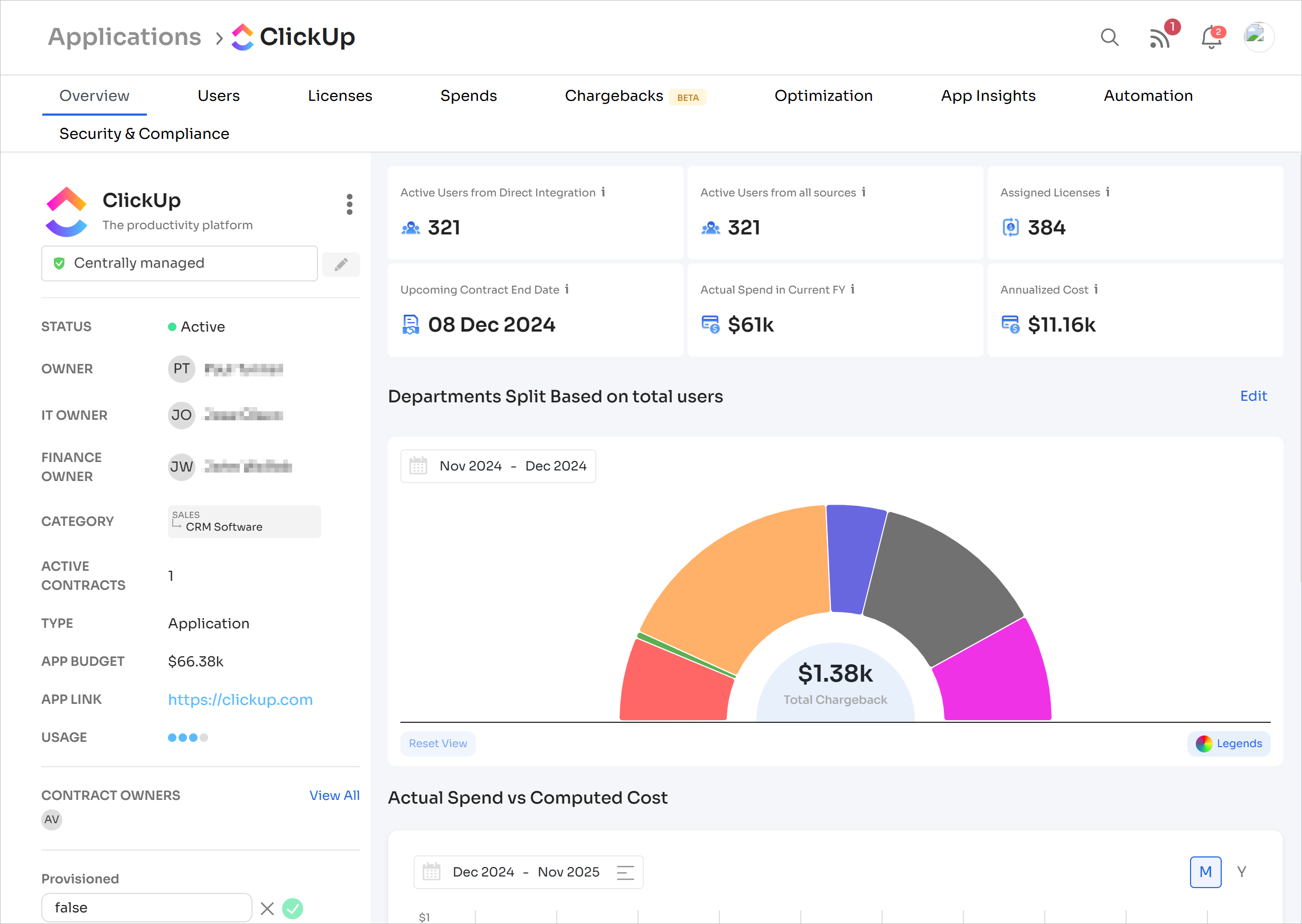This screenshot has width=1302, height=924.
Task: Confirm Provisioned value with green check
Action: coord(293,908)
